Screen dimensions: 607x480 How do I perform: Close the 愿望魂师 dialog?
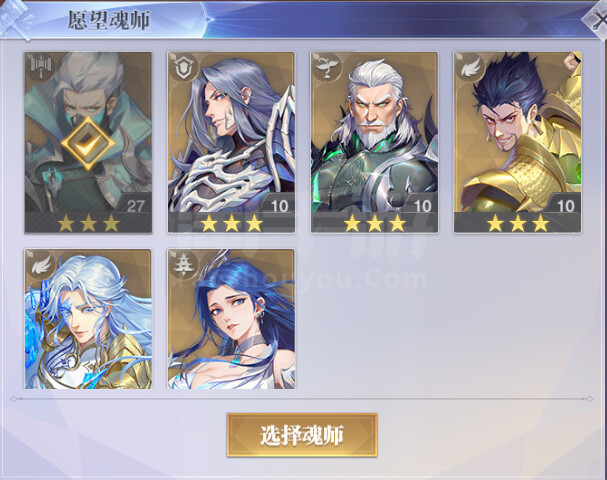coord(596,19)
